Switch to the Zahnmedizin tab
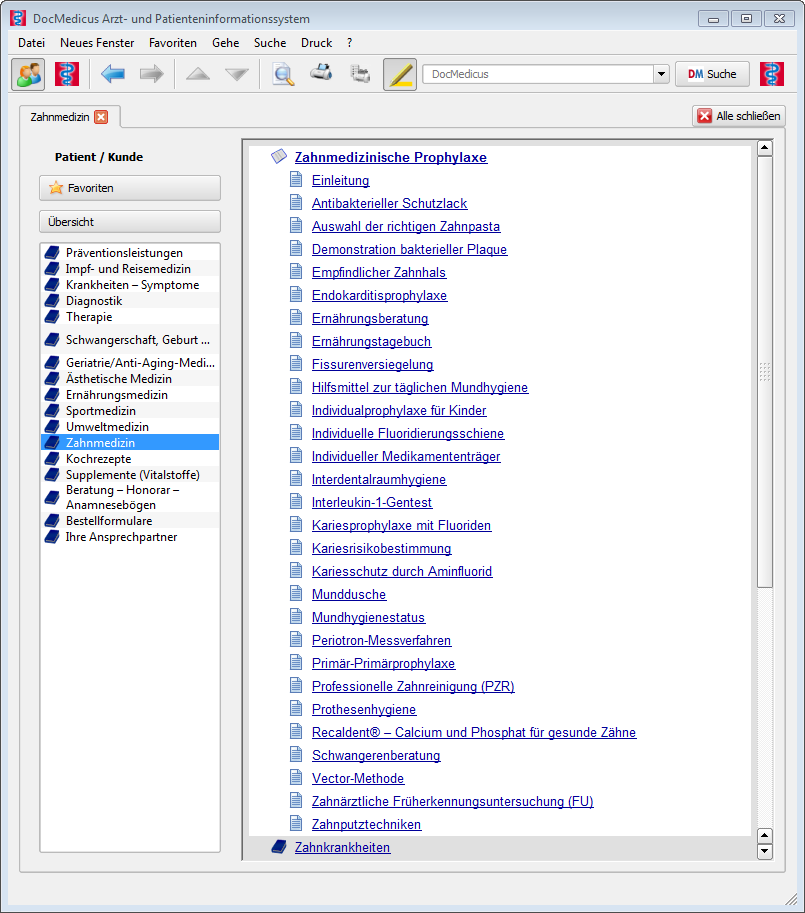Viewport: 805px width, 913px height. pos(60,117)
